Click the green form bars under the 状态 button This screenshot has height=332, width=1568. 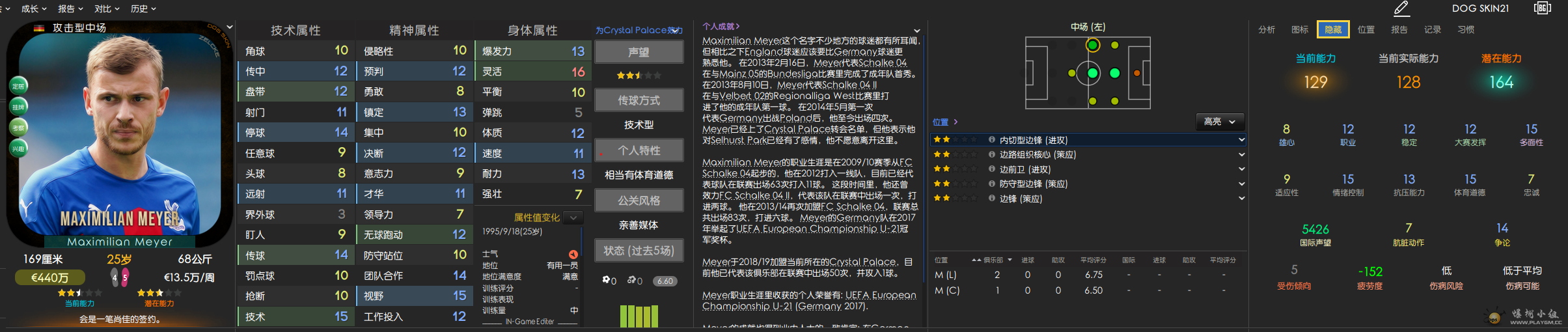639,316
